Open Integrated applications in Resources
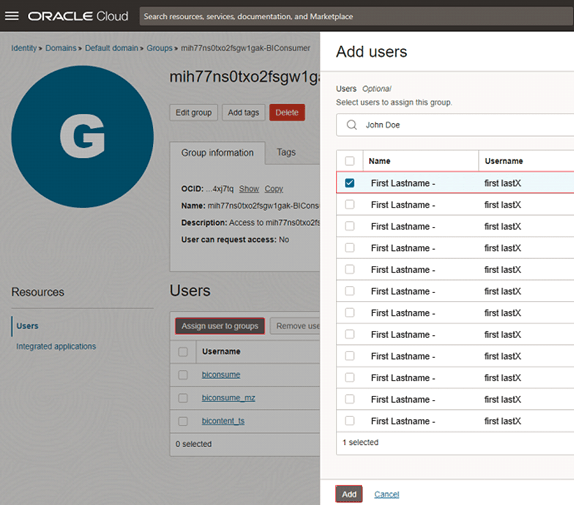 (56, 346)
